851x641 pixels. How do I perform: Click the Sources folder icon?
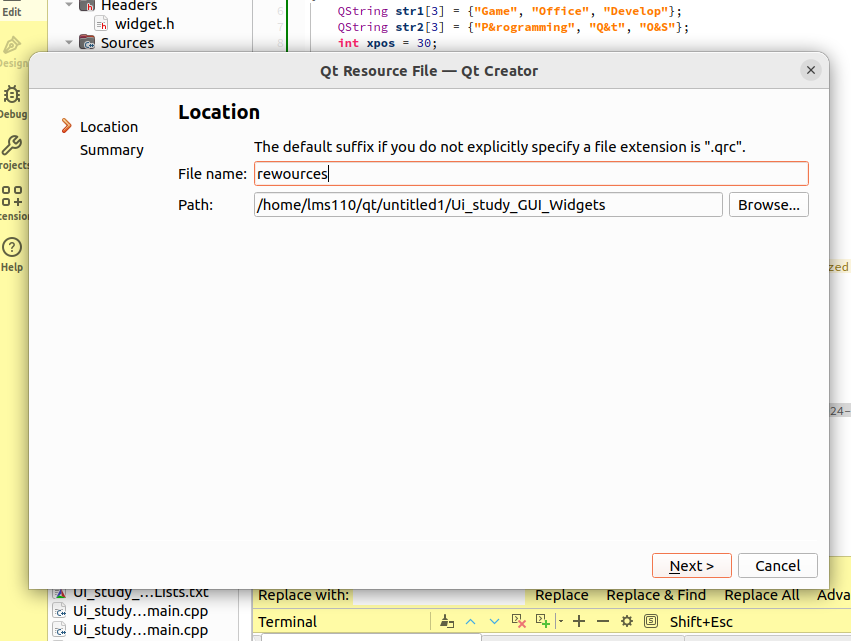click(87, 42)
